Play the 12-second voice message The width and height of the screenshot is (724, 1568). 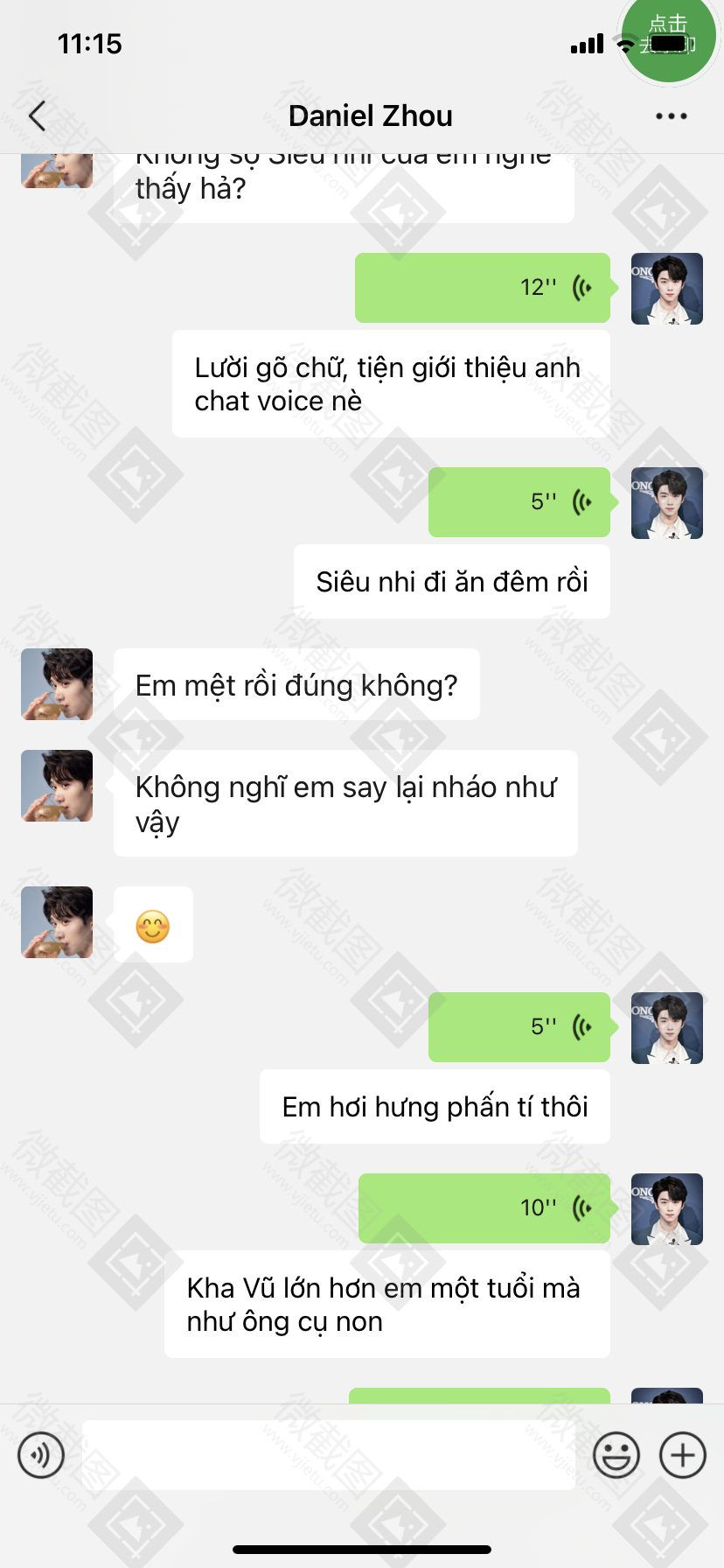tap(483, 288)
